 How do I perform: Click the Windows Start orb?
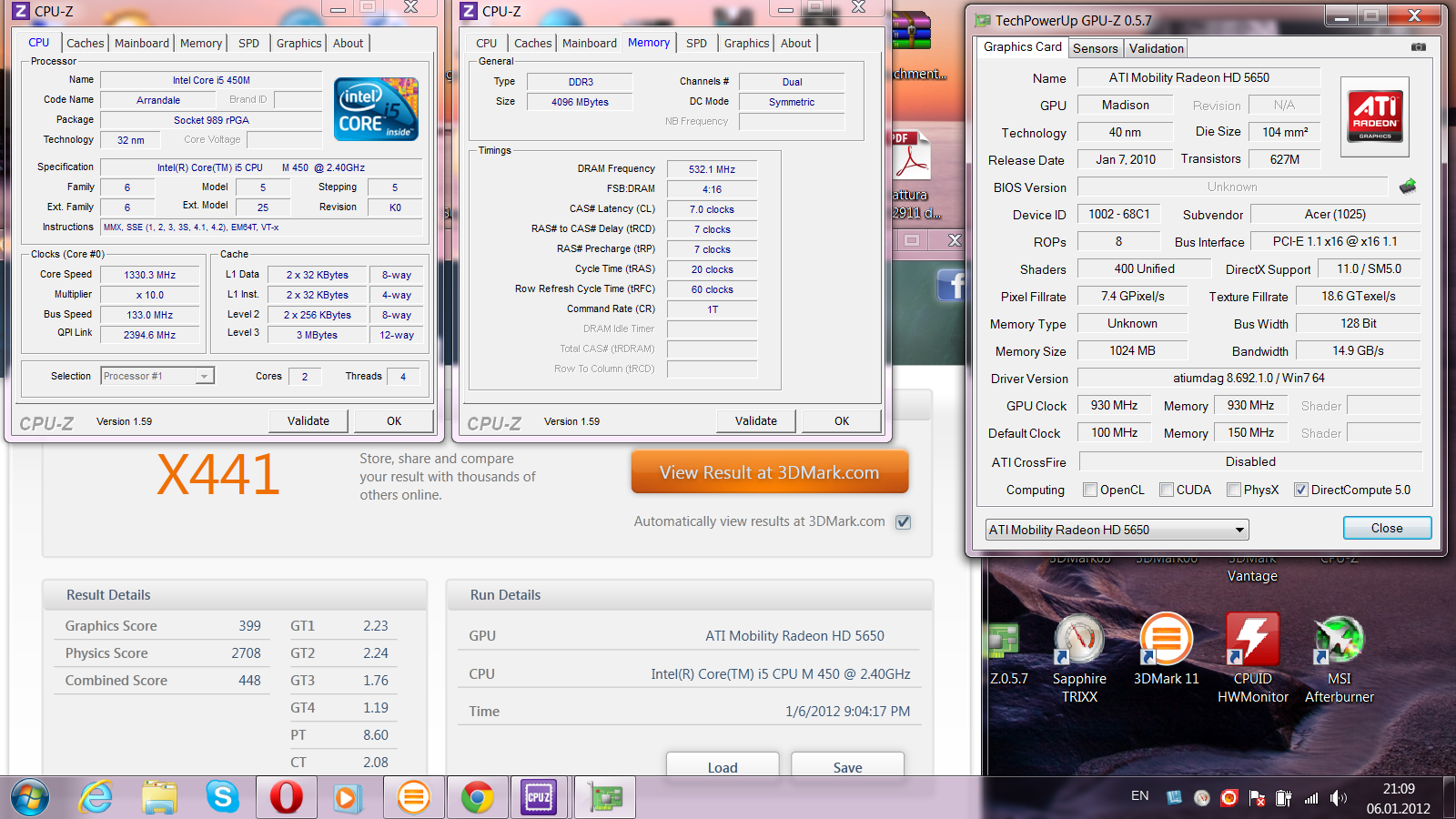(x=30, y=798)
